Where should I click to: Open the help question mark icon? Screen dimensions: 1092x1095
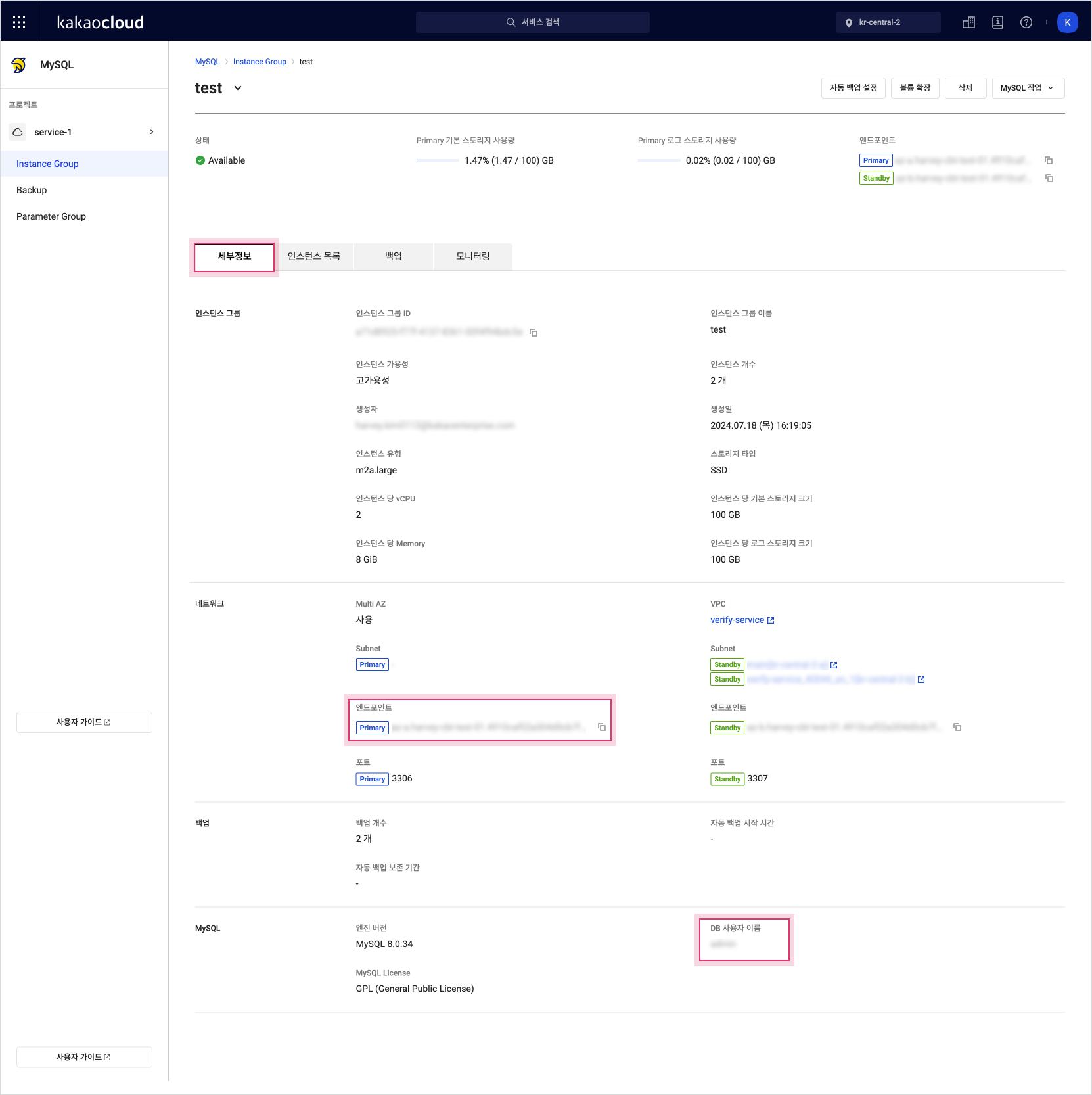(1026, 22)
